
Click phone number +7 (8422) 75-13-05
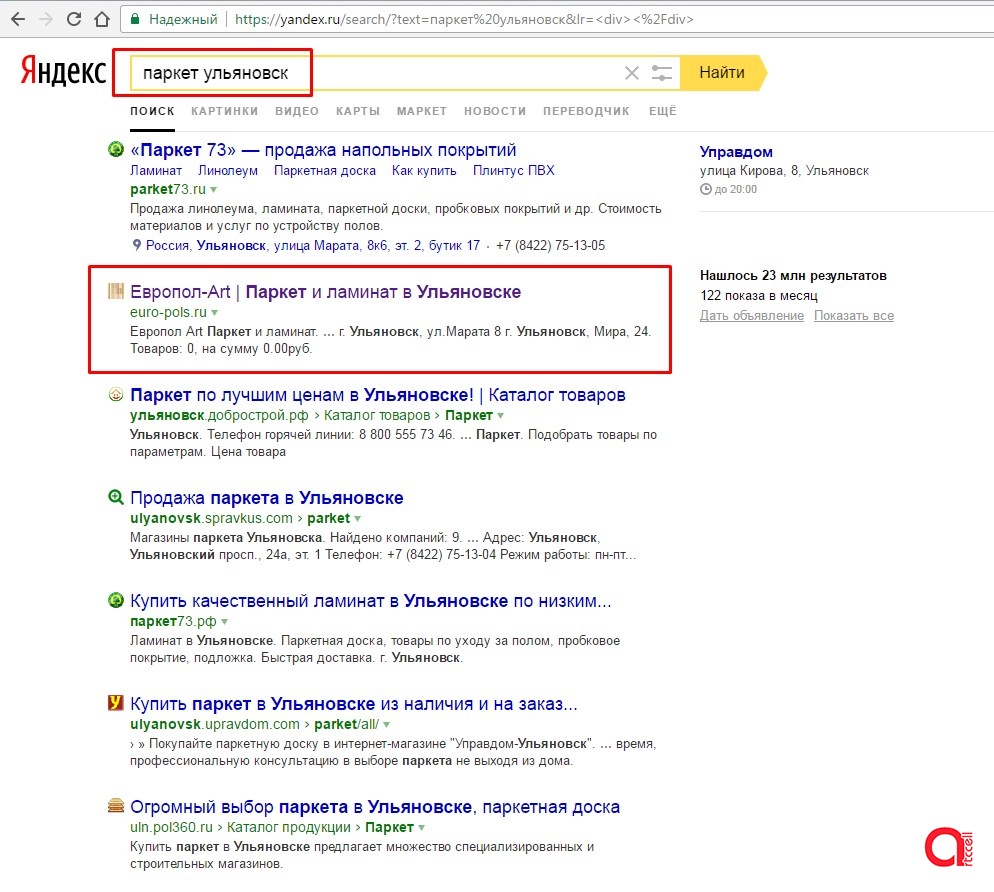point(550,245)
